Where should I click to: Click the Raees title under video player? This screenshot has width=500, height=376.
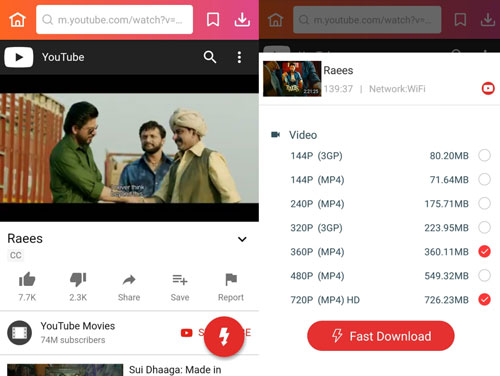(25, 239)
